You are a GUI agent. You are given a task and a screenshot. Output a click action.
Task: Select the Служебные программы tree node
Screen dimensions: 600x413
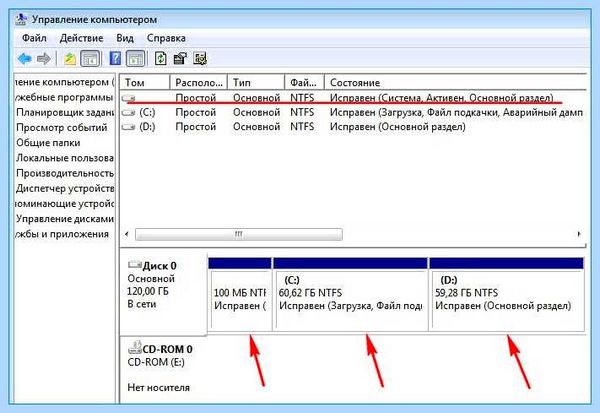tap(64, 98)
